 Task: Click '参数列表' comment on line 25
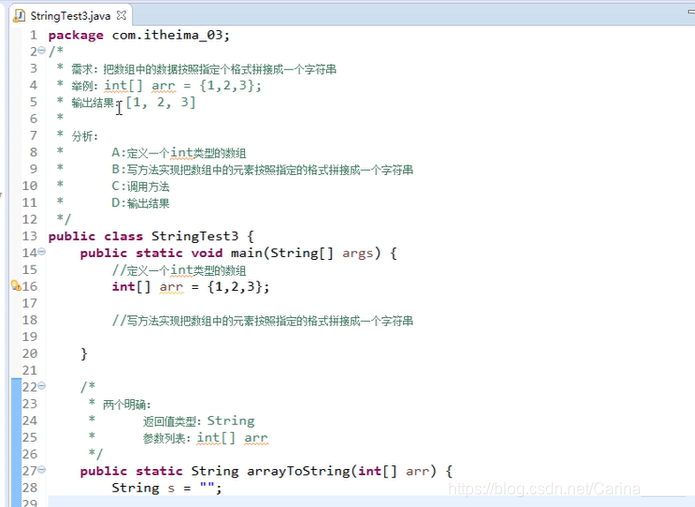(x=167, y=438)
